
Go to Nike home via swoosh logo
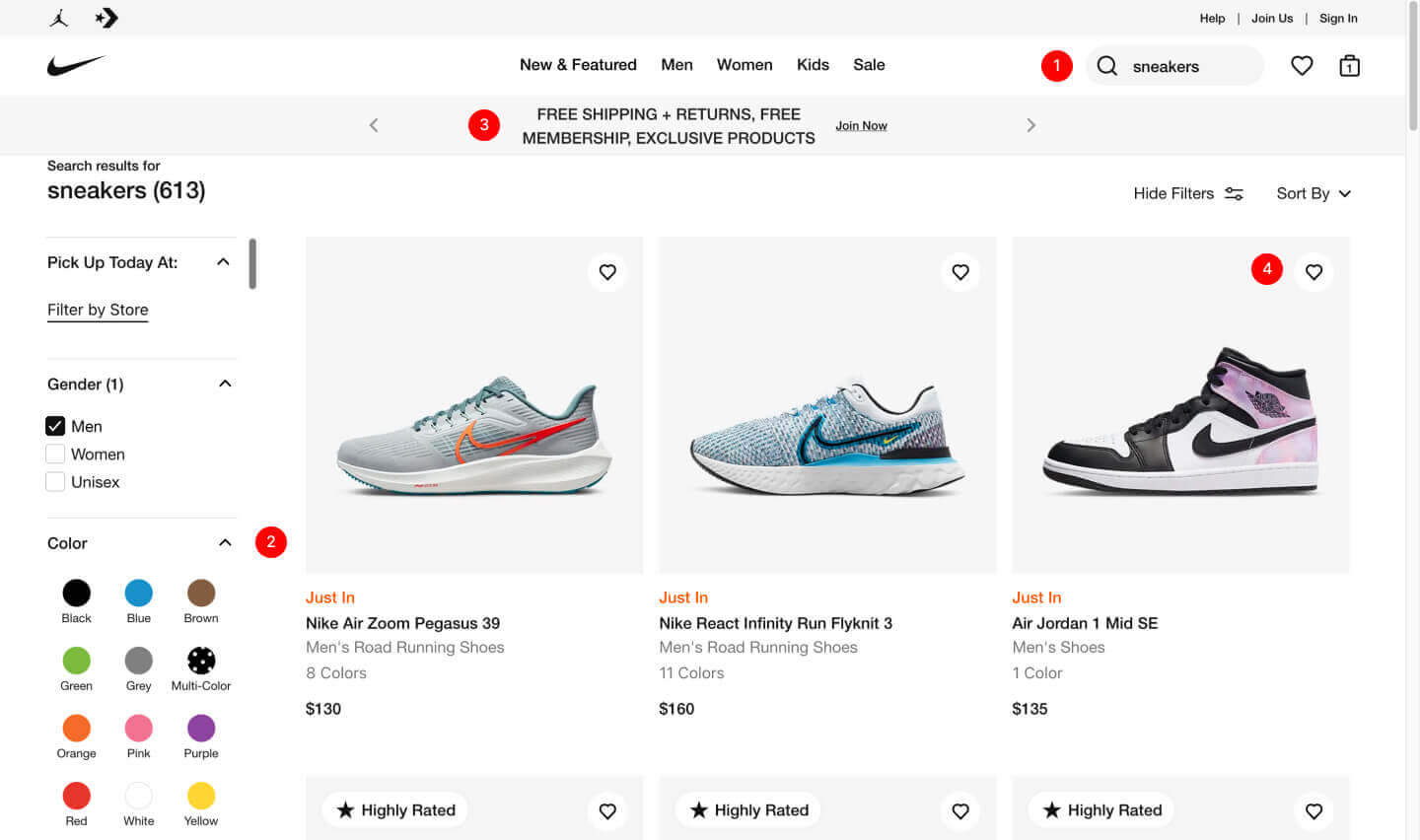[76, 66]
